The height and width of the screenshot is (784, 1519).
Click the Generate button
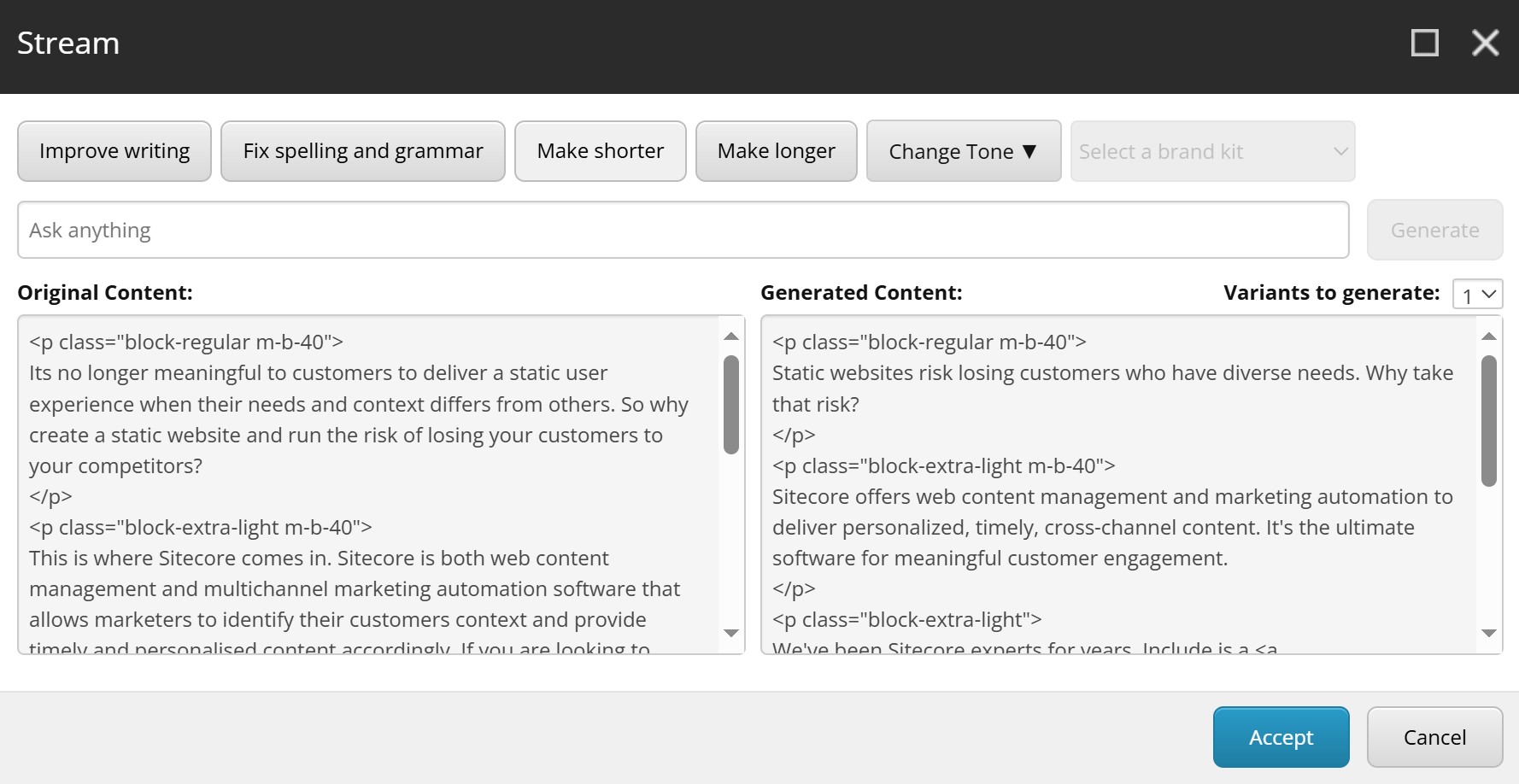pos(1435,230)
